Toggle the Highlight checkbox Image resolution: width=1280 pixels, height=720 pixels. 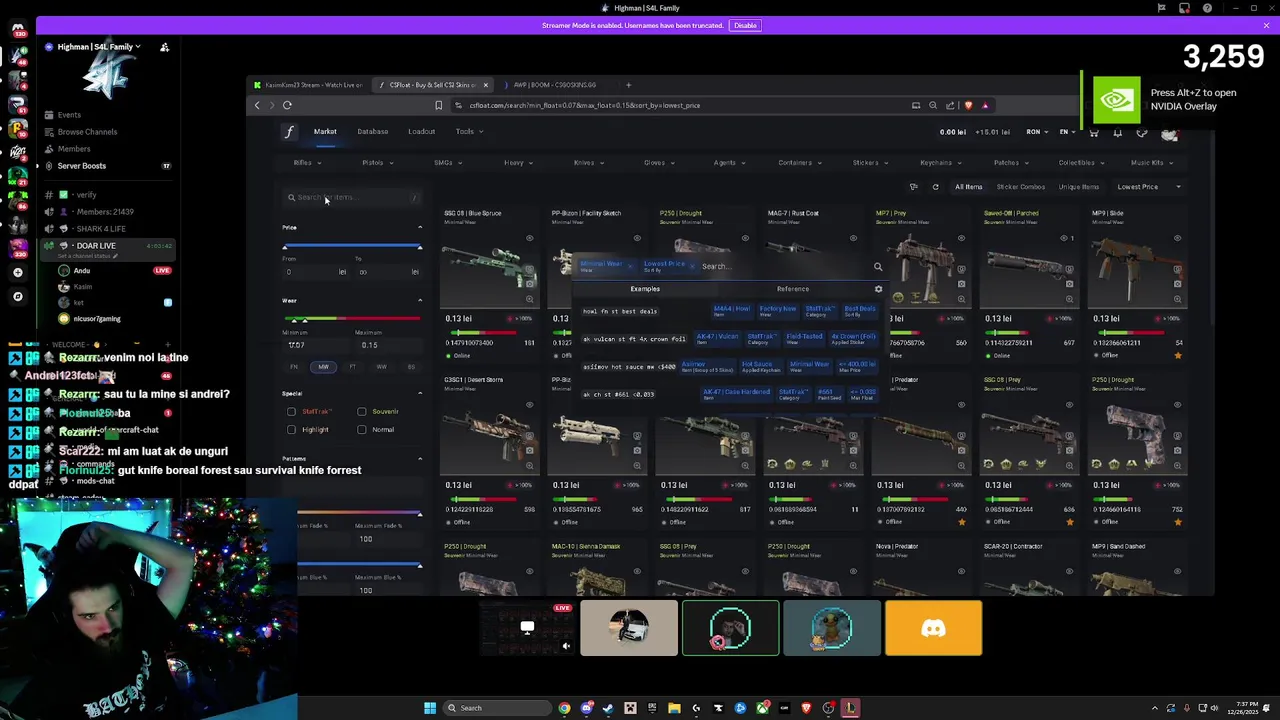pyautogui.click(x=292, y=429)
